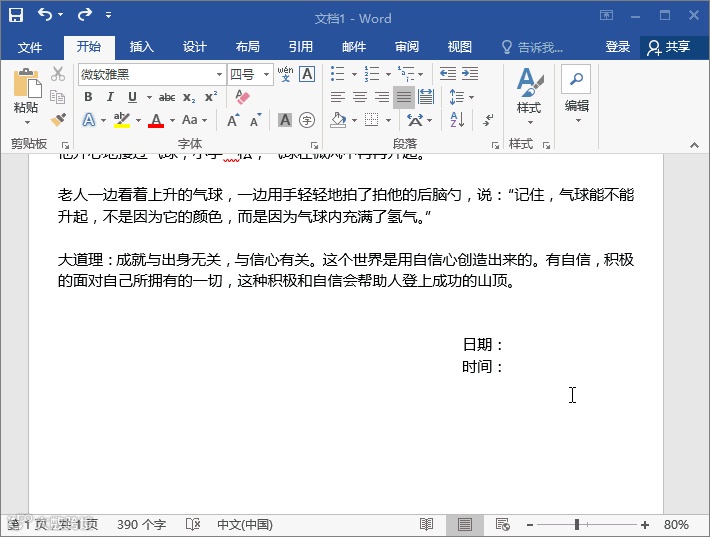Redo the last action
This screenshot has height=537, width=710.
tap(84, 14)
